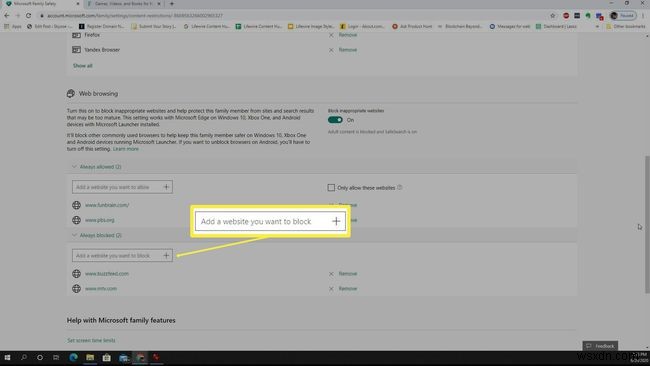Screen dimensions: 650x366
Task: Open Task View on taskbar
Action: tap(56, 357)
